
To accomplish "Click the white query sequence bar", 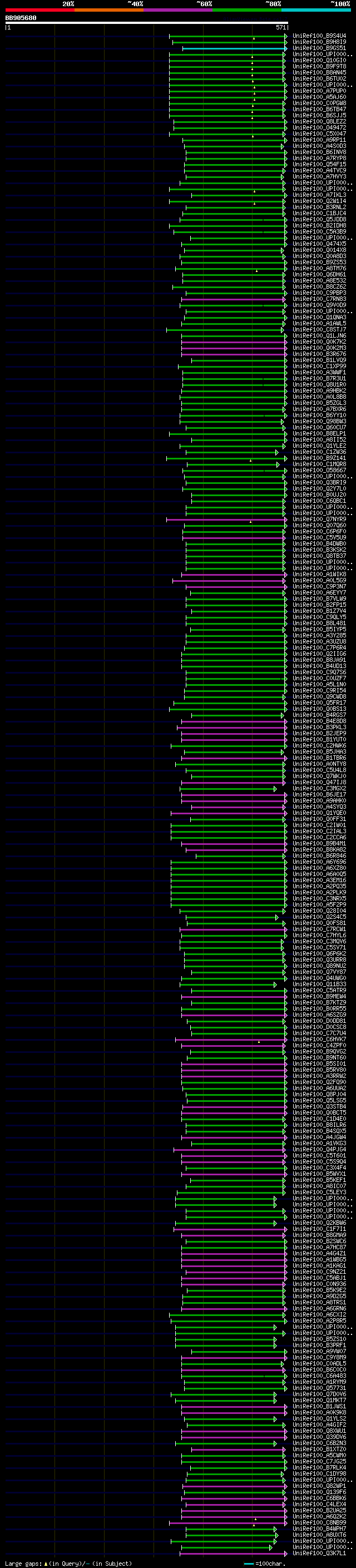I will tap(146, 23).
